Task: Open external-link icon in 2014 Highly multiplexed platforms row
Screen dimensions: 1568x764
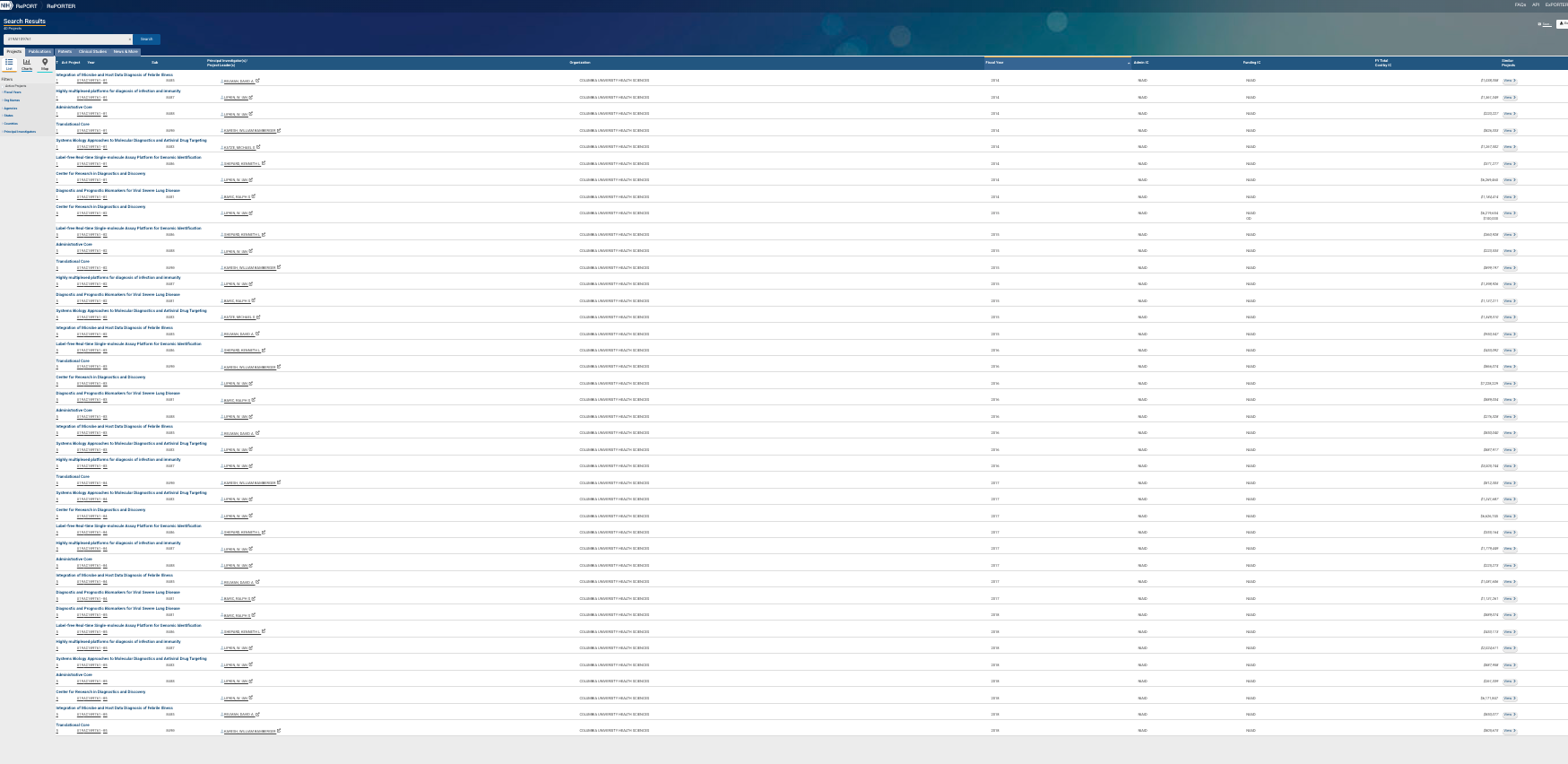Action: pos(250,97)
